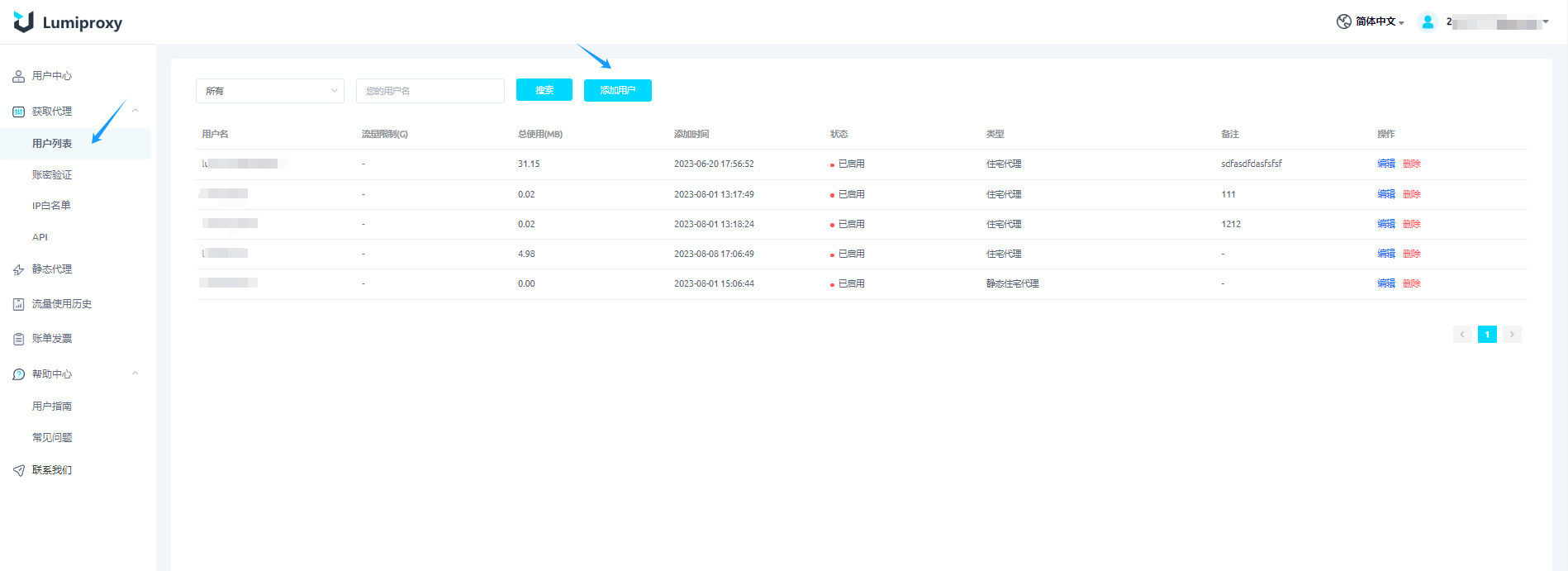
Task: Click the 账单发票 clipboard icon
Action: pyautogui.click(x=18, y=339)
